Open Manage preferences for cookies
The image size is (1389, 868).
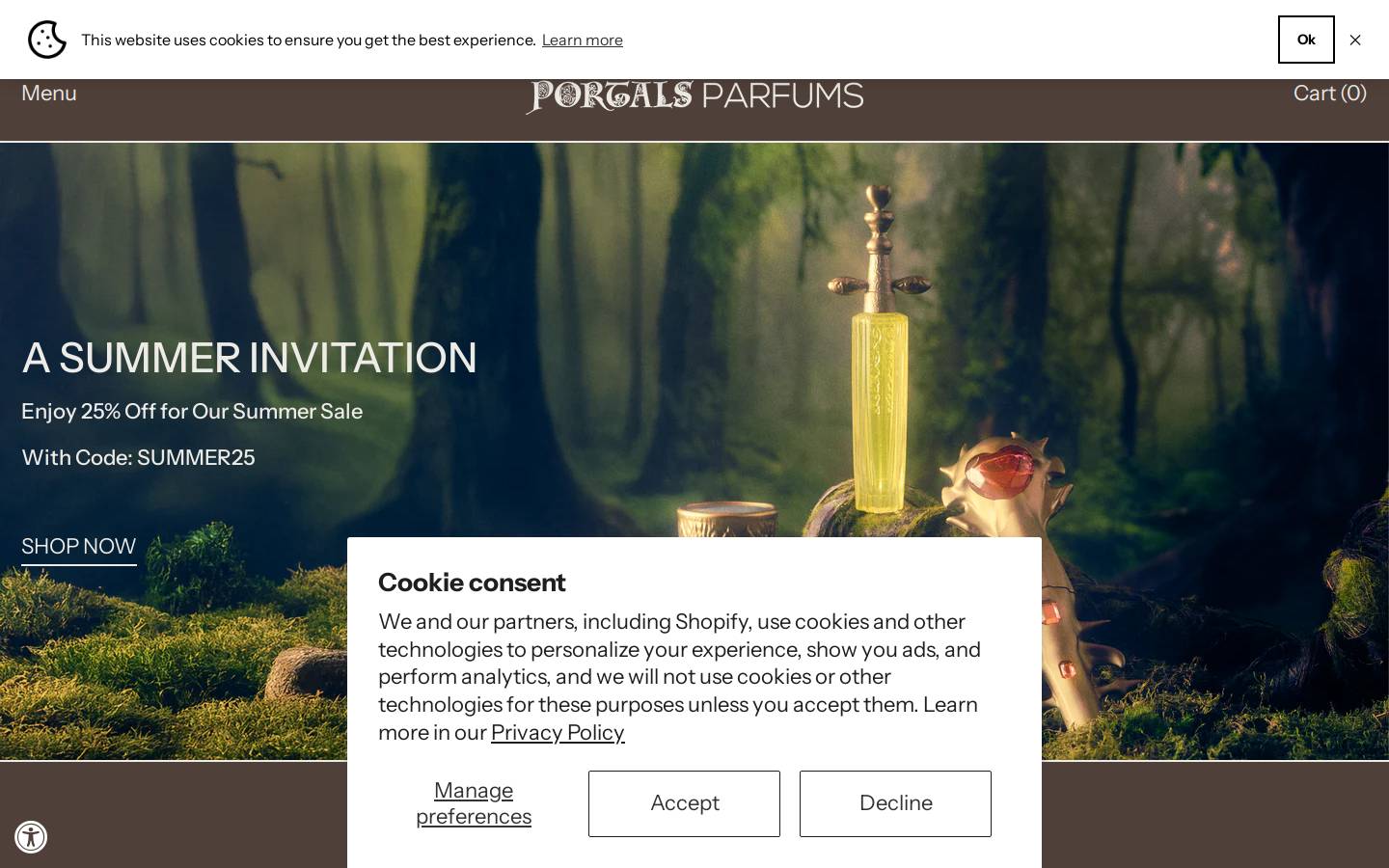point(474,803)
